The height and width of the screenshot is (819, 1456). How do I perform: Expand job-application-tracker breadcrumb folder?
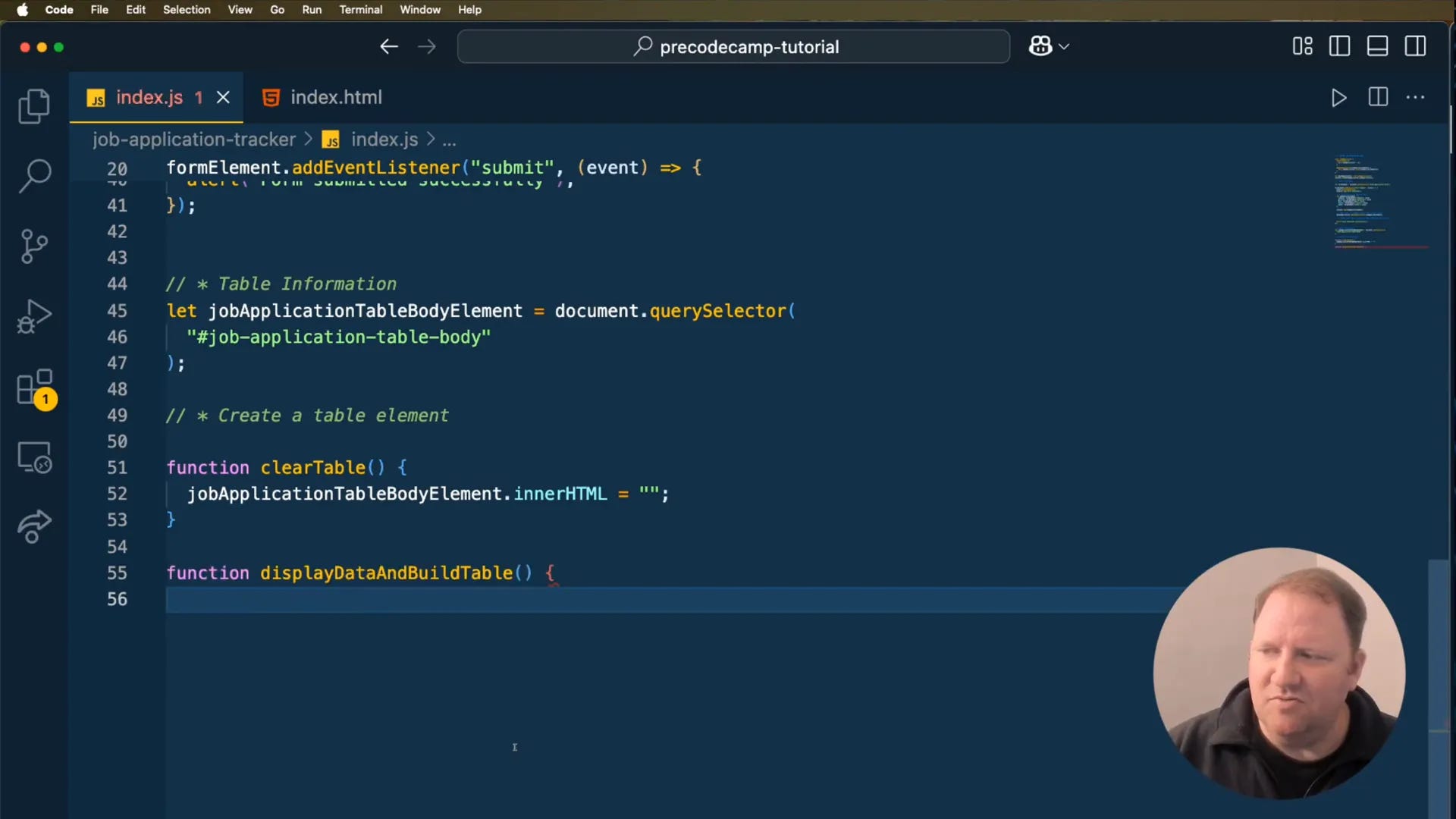click(194, 140)
